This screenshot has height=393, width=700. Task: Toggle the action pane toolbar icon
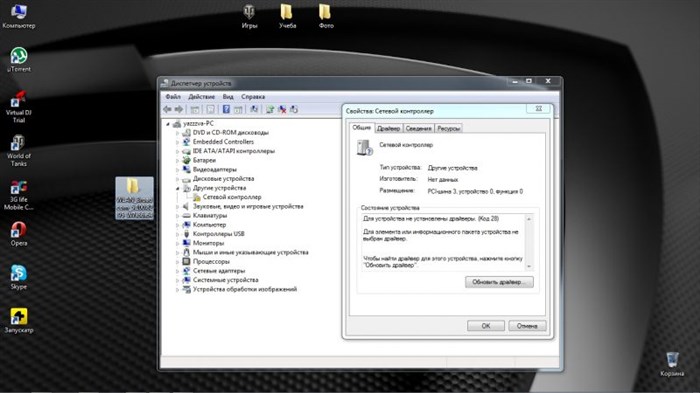click(x=238, y=109)
